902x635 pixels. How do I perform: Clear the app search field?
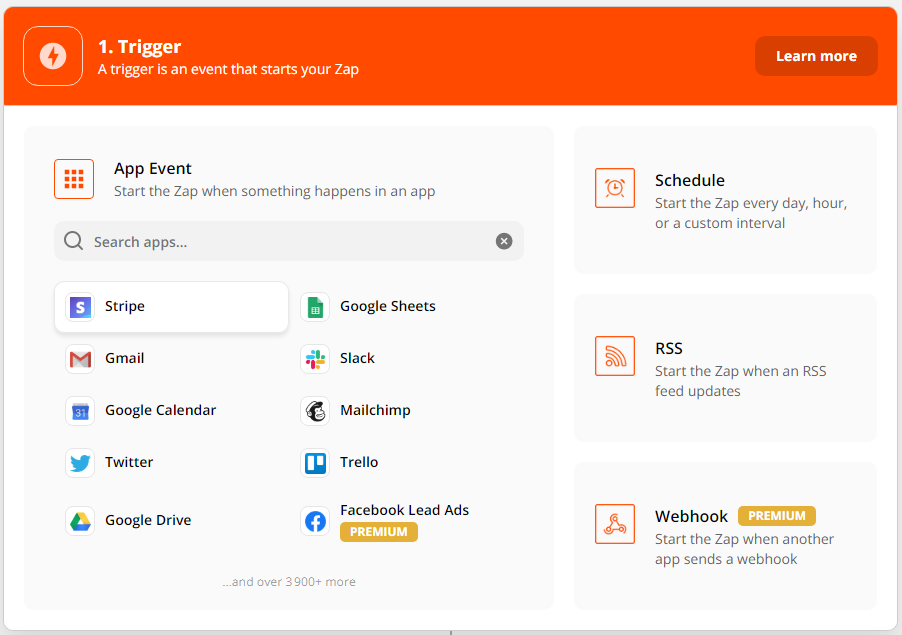(504, 241)
